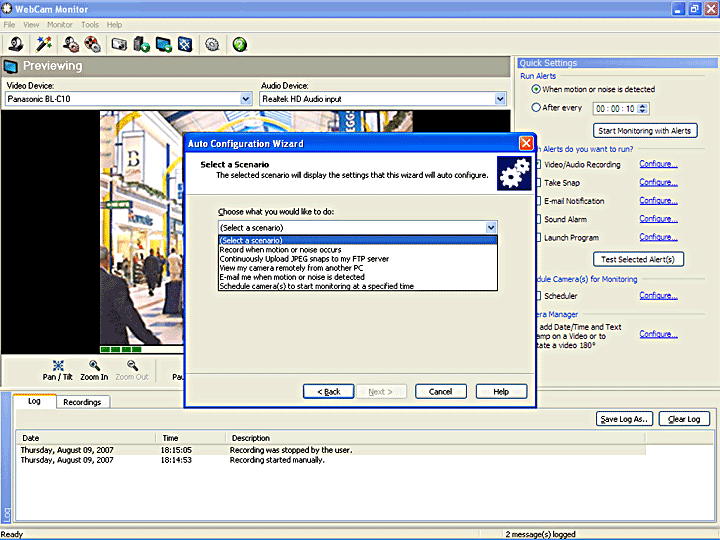Open the Video Device dropdown

246,99
